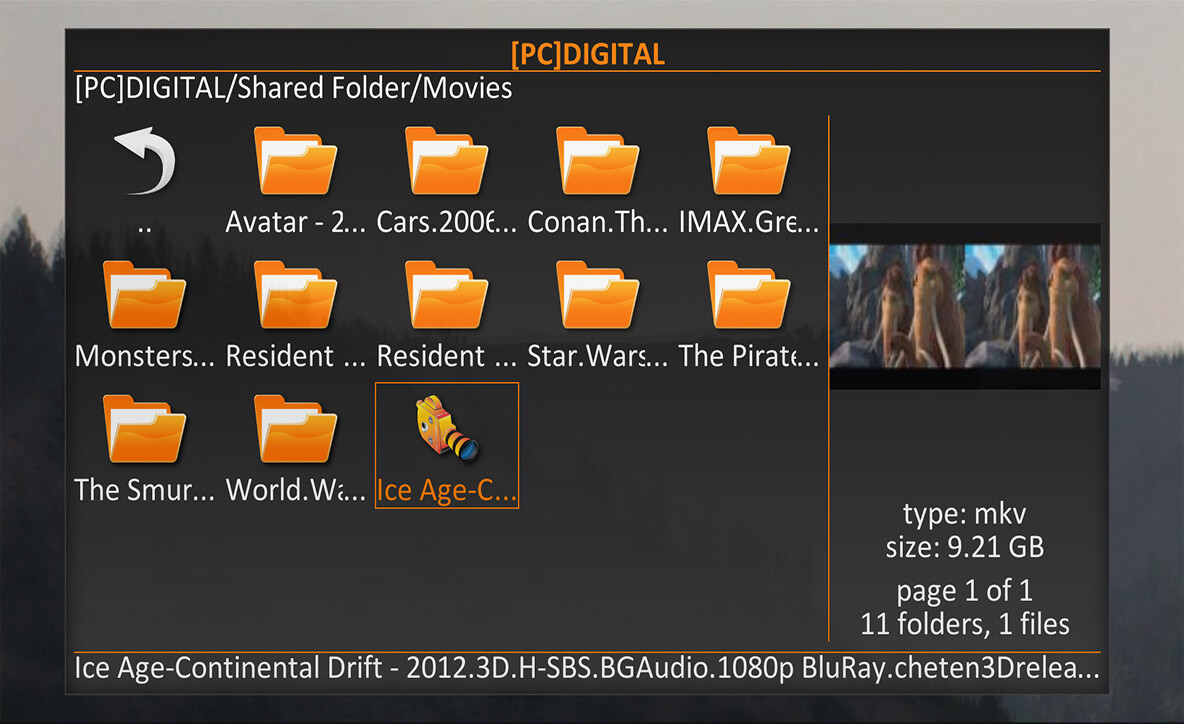Image resolution: width=1184 pixels, height=724 pixels.
Task: Open the Monsters... folder icon
Action: tap(144, 295)
